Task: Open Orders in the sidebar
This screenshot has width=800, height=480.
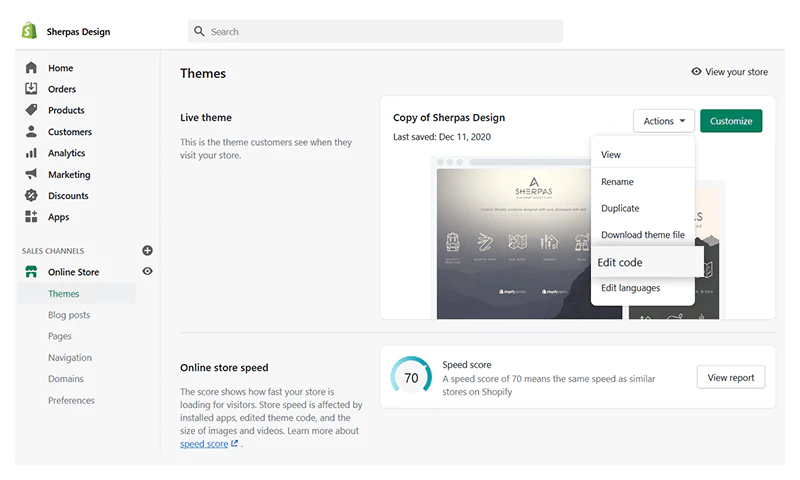Action: 62,89
